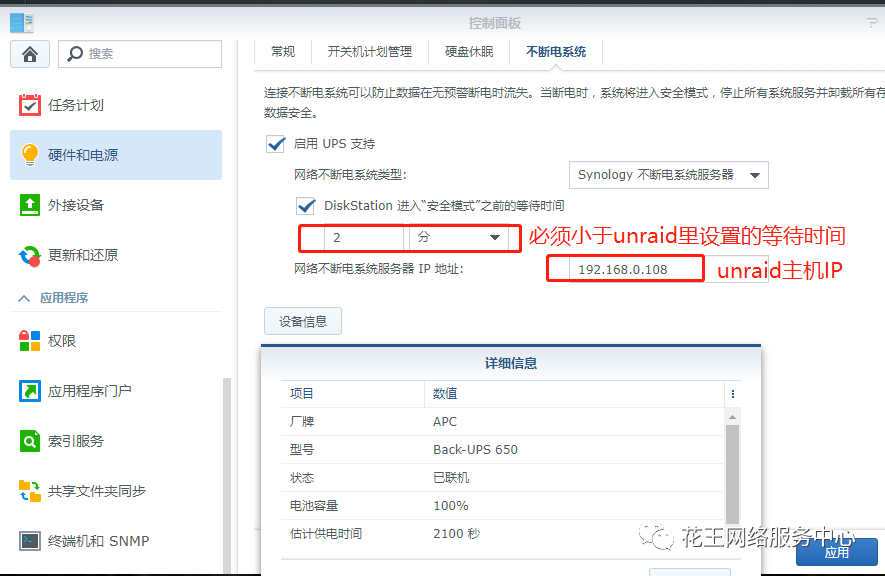
Task: Collapse the 应用程序 section
Action: (x=24, y=298)
